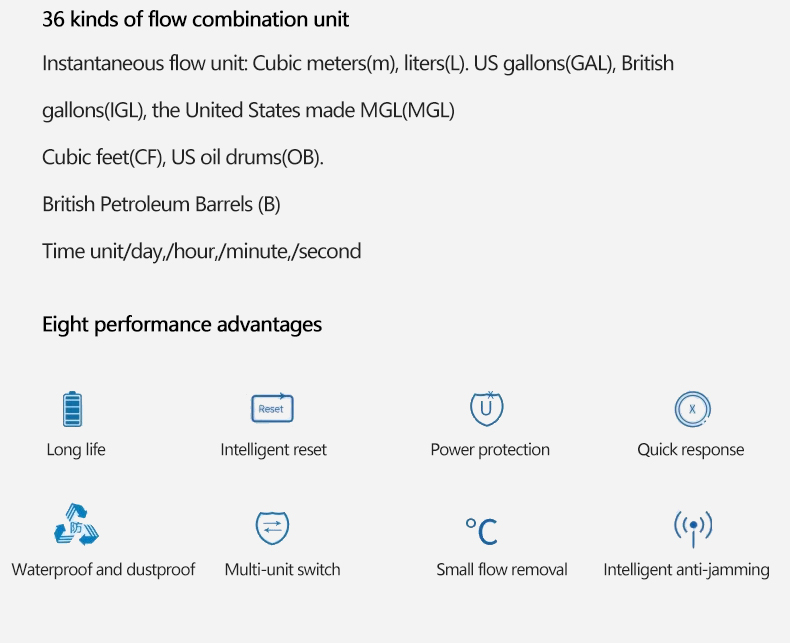Select the Quick response circular icon
The height and width of the screenshot is (643, 790).
(x=693, y=409)
